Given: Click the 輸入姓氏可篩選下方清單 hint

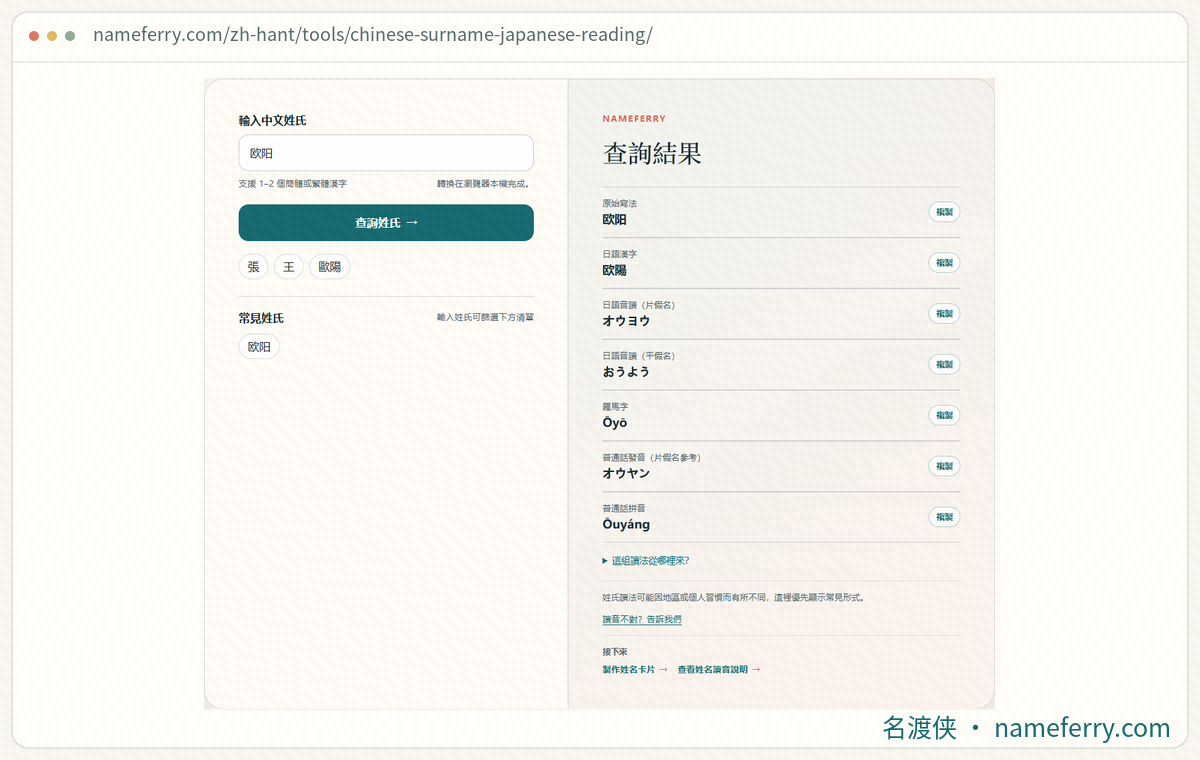Looking at the screenshot, I should click(485, 317).
